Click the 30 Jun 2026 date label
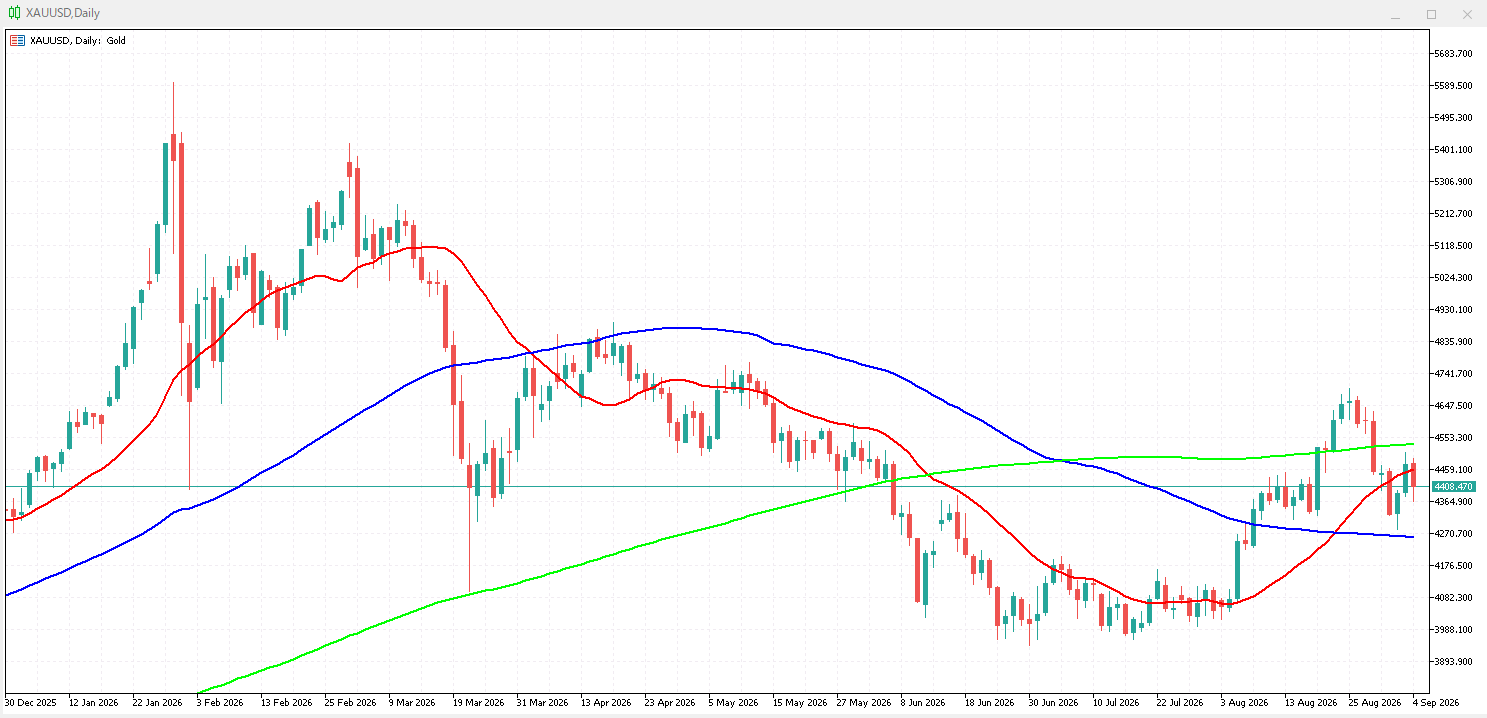Viewport: 1487px width, 718px height. pos(1054,703)
